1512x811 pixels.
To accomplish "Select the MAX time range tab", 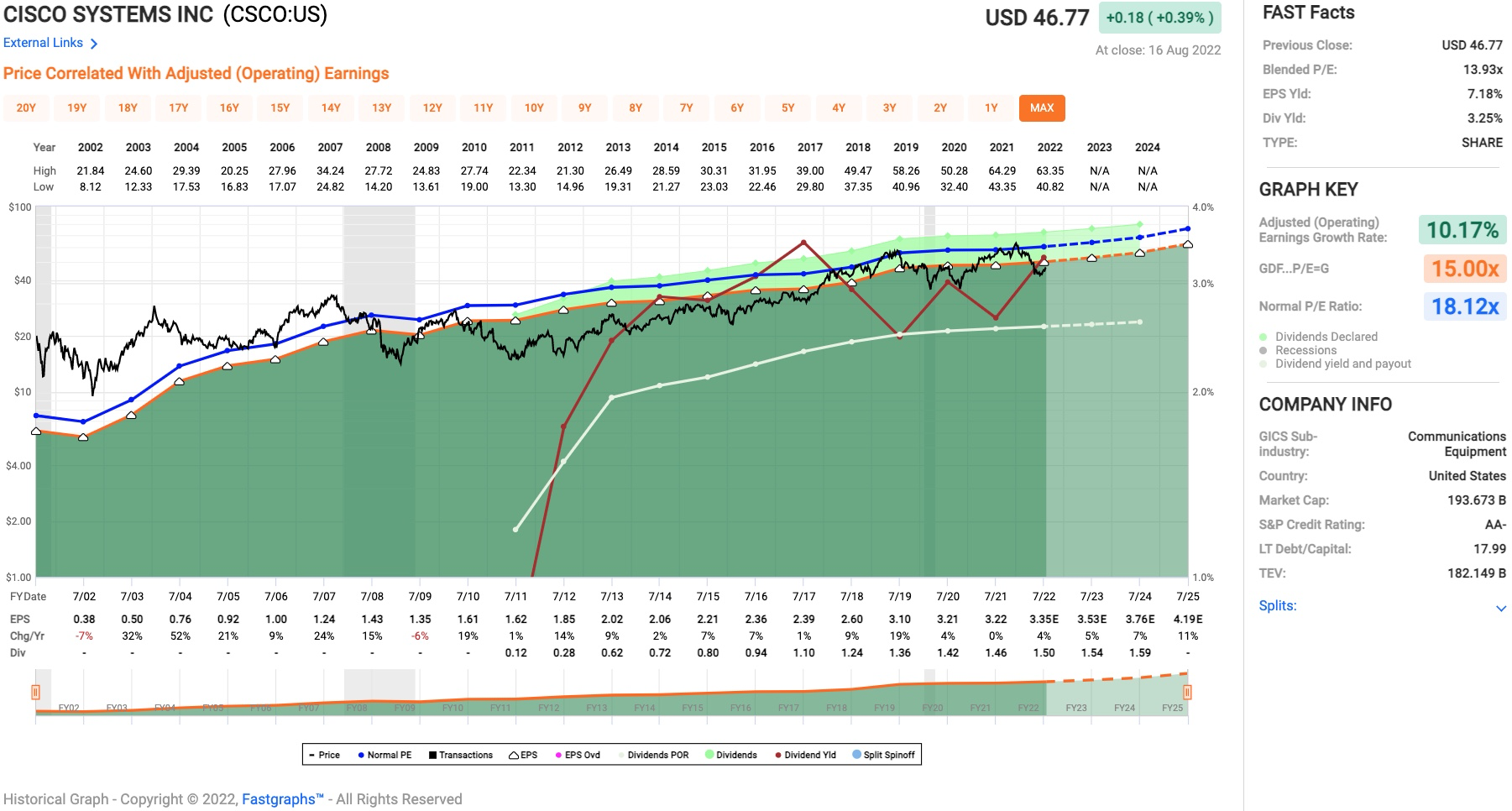I will pyautogui.click(x=1042, y=107).
